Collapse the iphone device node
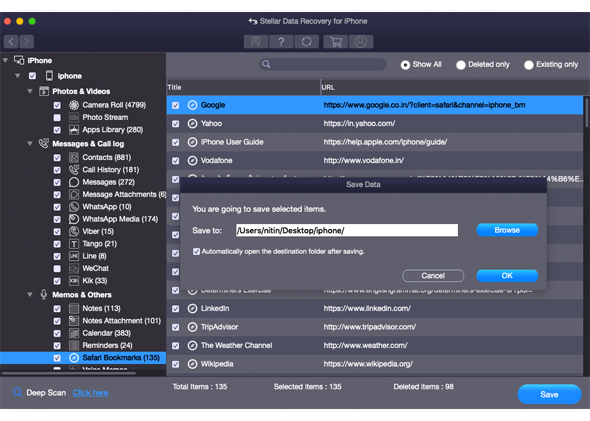This screenshot has width=590, height=421. 17,76
